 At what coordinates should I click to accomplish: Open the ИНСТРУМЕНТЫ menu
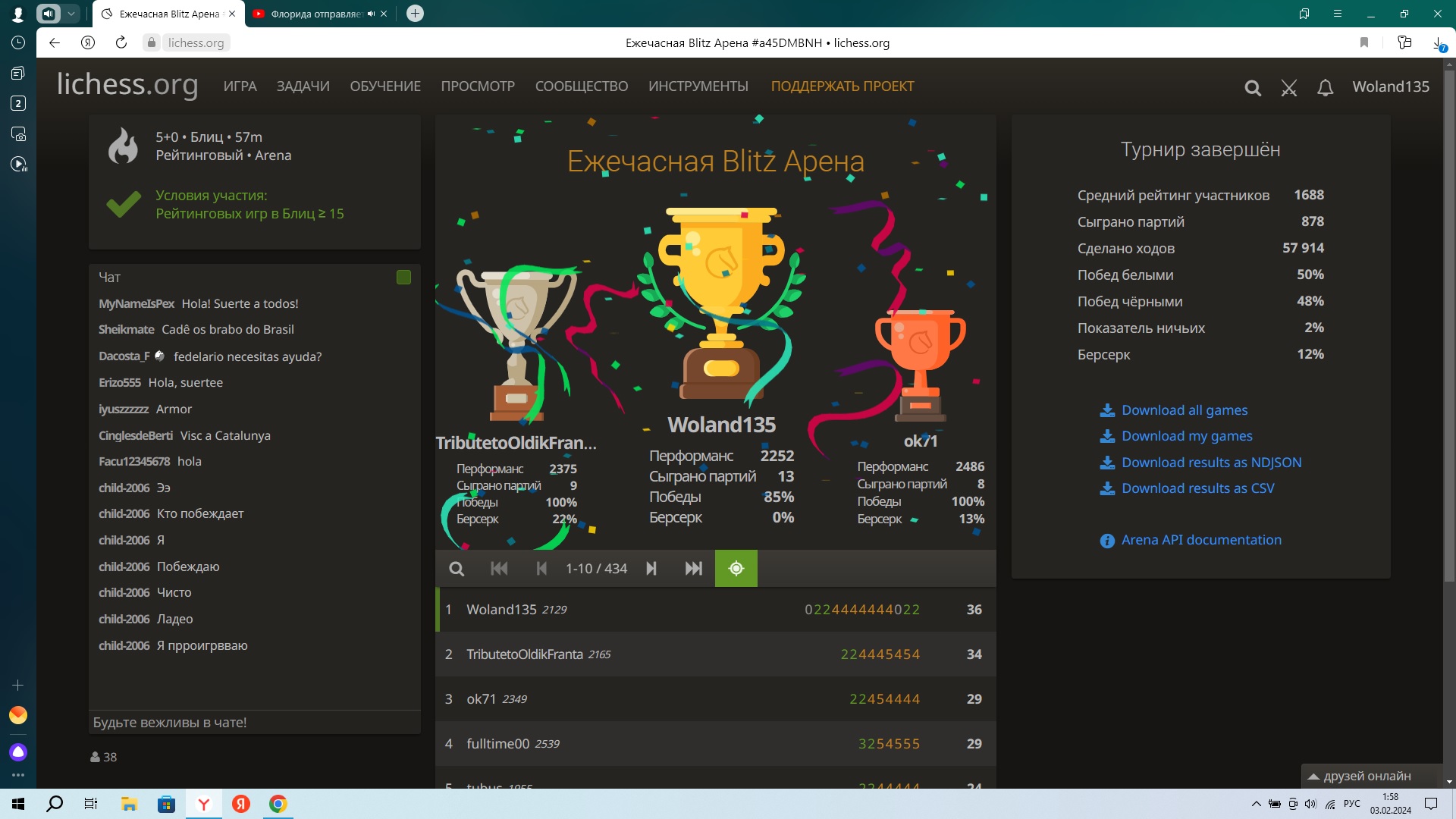[x=698, y=86]
